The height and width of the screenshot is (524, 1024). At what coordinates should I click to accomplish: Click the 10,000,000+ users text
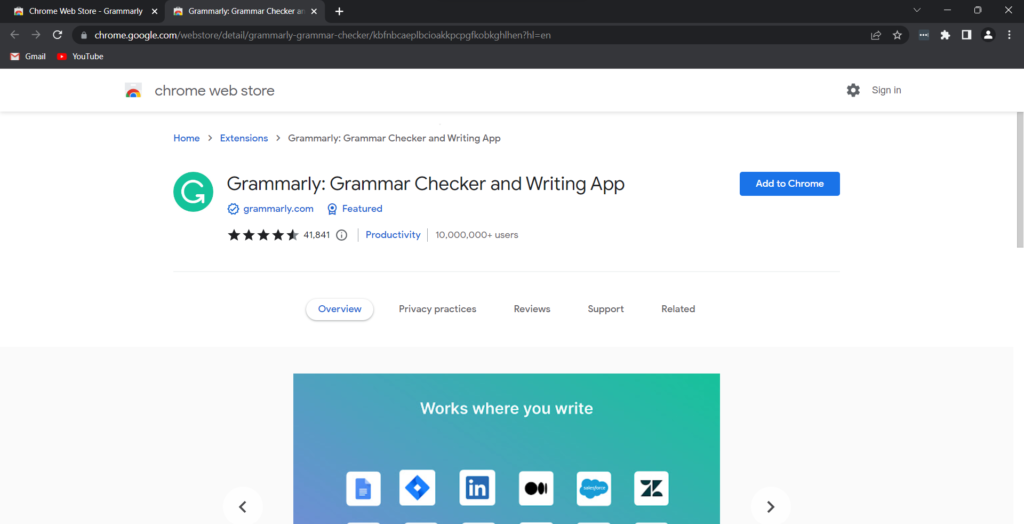point(477,235)
